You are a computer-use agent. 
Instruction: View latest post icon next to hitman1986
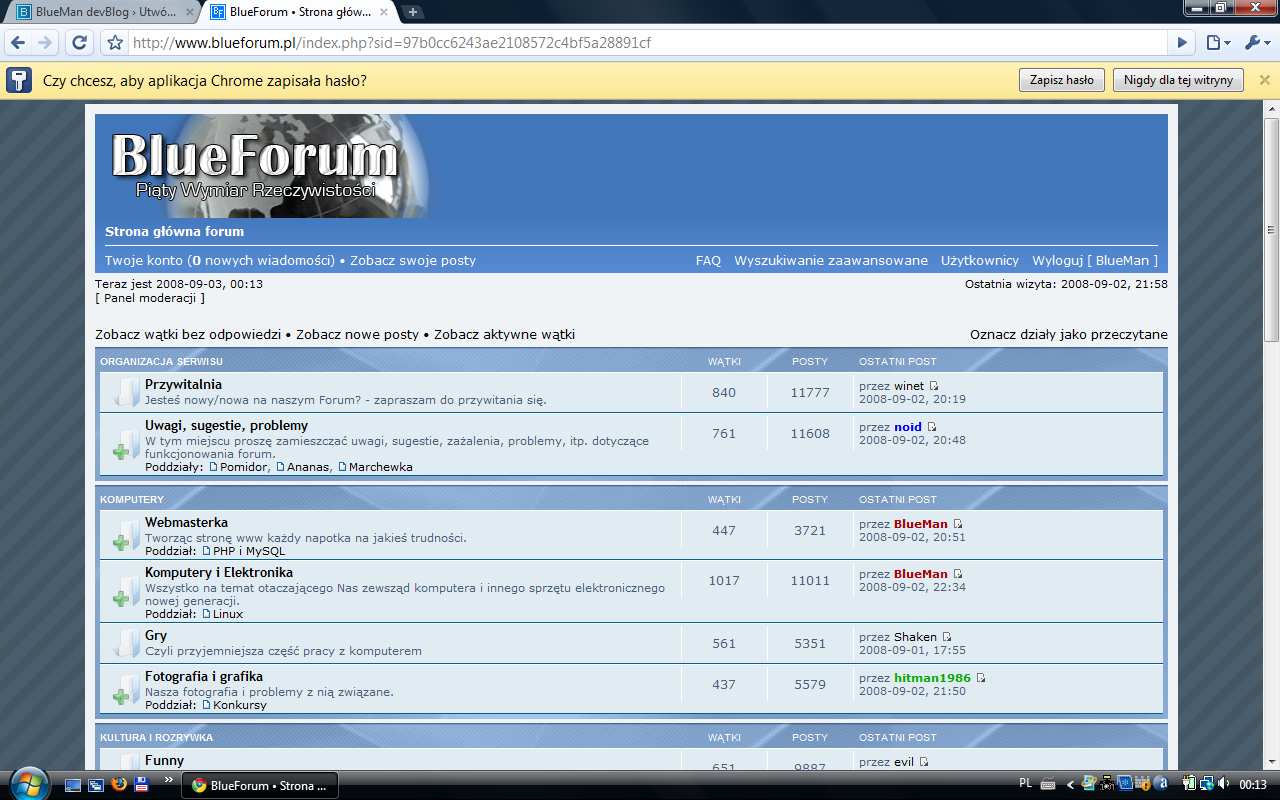[980, 678]
